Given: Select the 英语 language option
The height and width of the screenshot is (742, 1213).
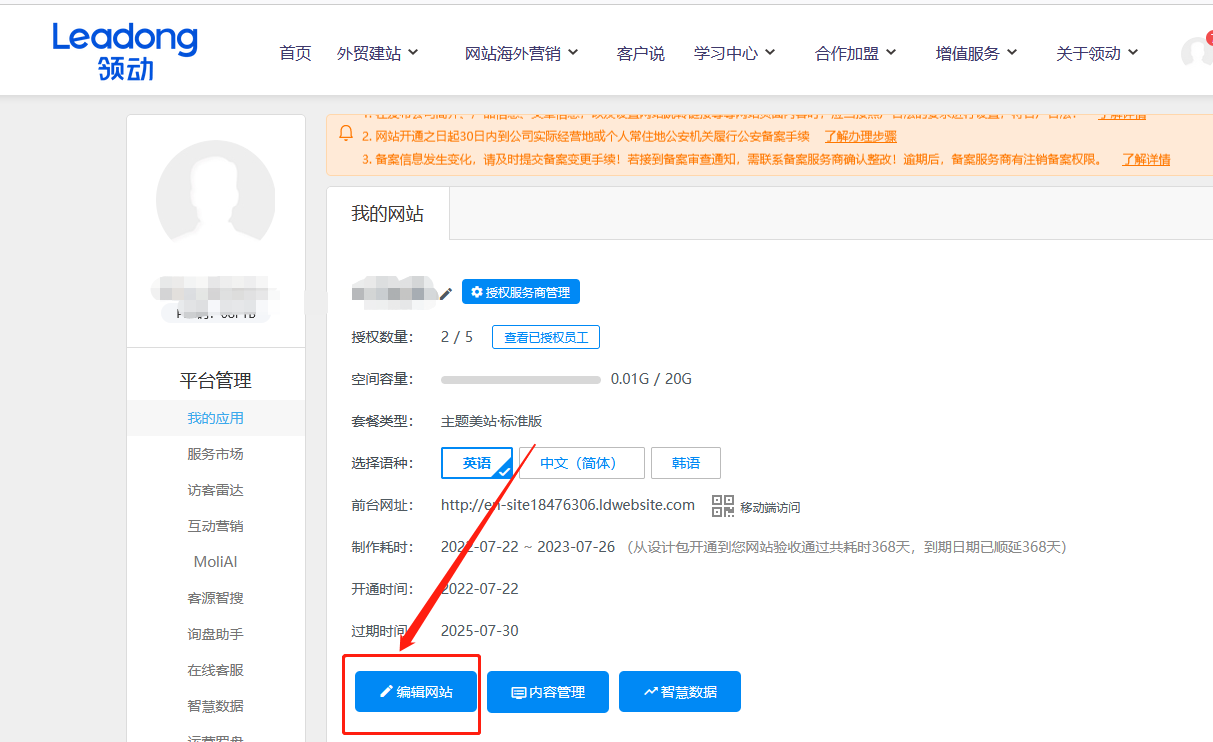Looking at the screenshot, I should pyautogui.click(x=477, y=463).
